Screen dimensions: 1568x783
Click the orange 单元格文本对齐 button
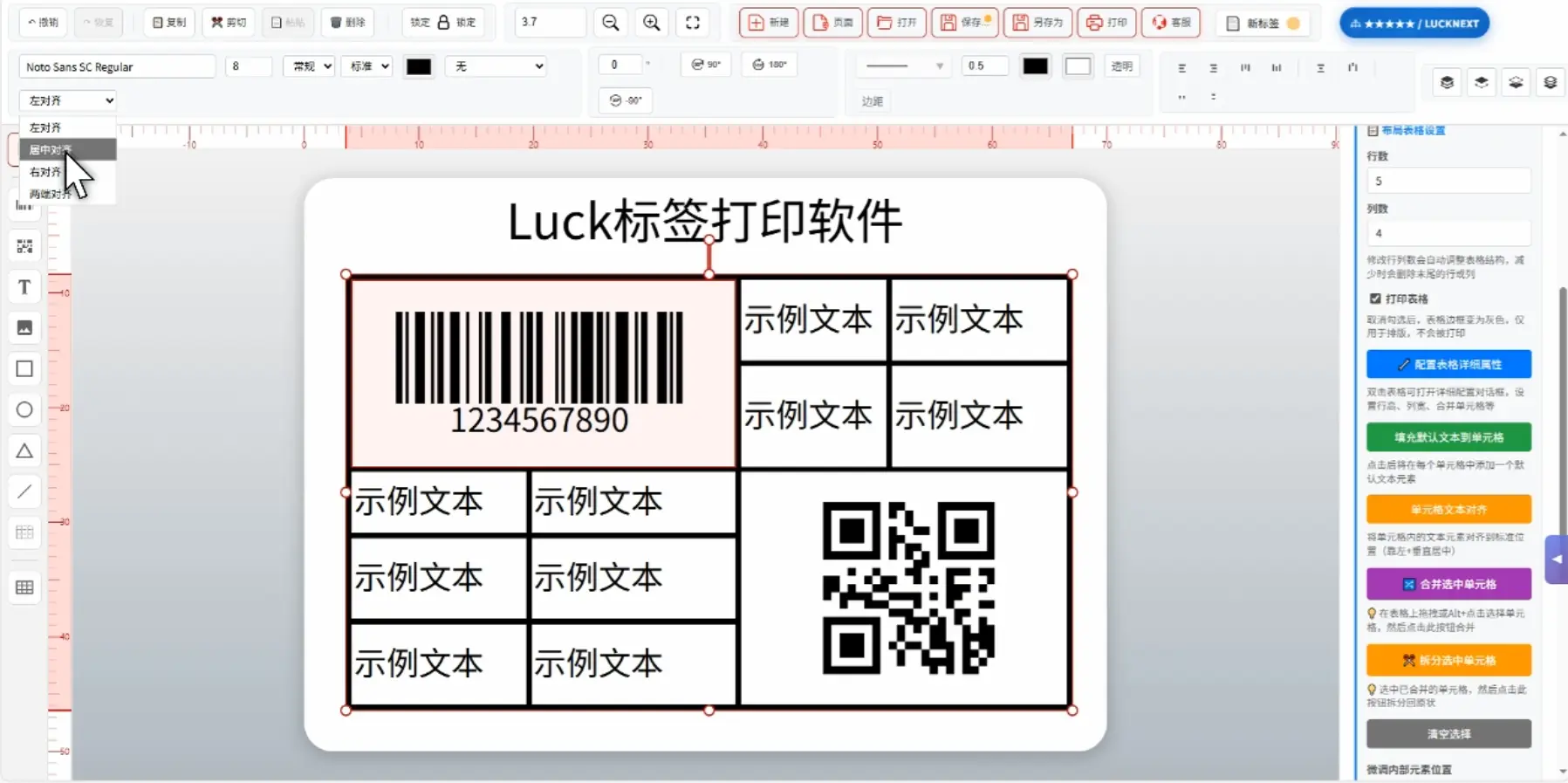(1448, 509)
